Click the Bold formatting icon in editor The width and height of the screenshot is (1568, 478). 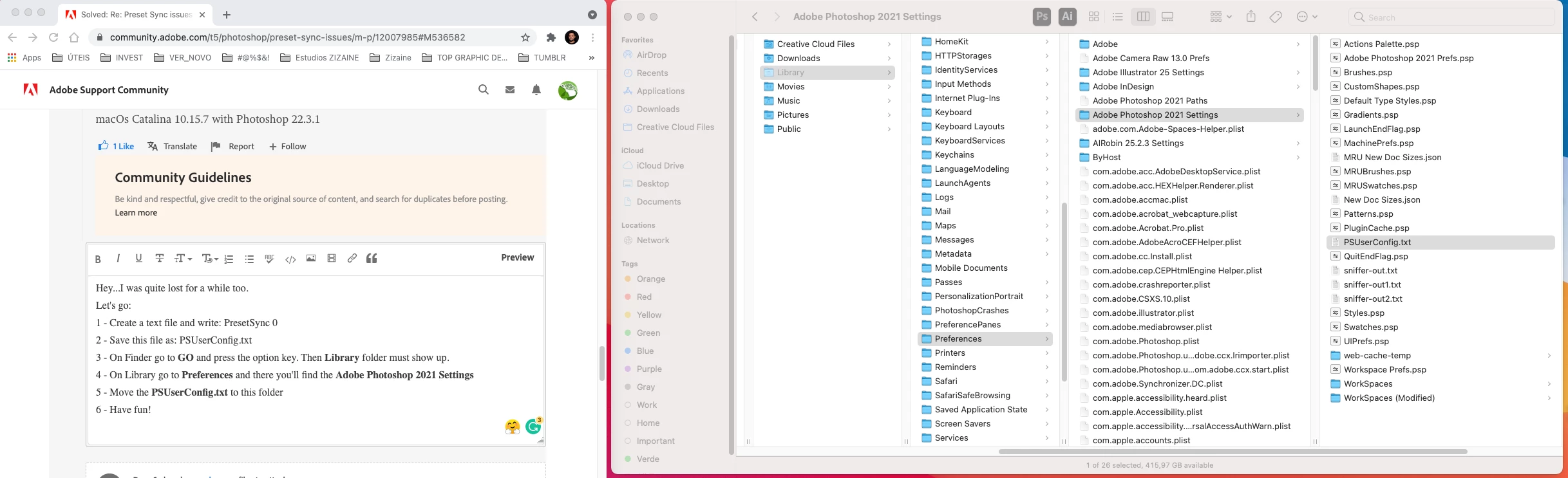click(98, 259)
